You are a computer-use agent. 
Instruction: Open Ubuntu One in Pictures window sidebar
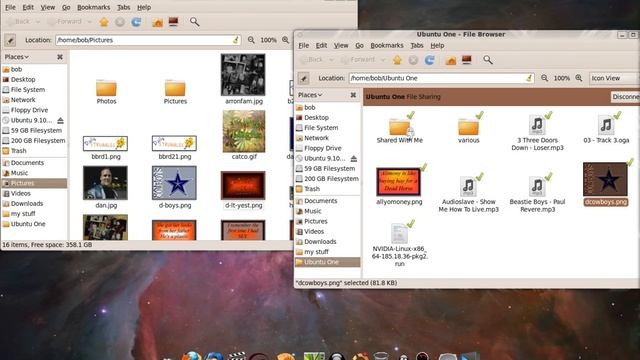28,224
